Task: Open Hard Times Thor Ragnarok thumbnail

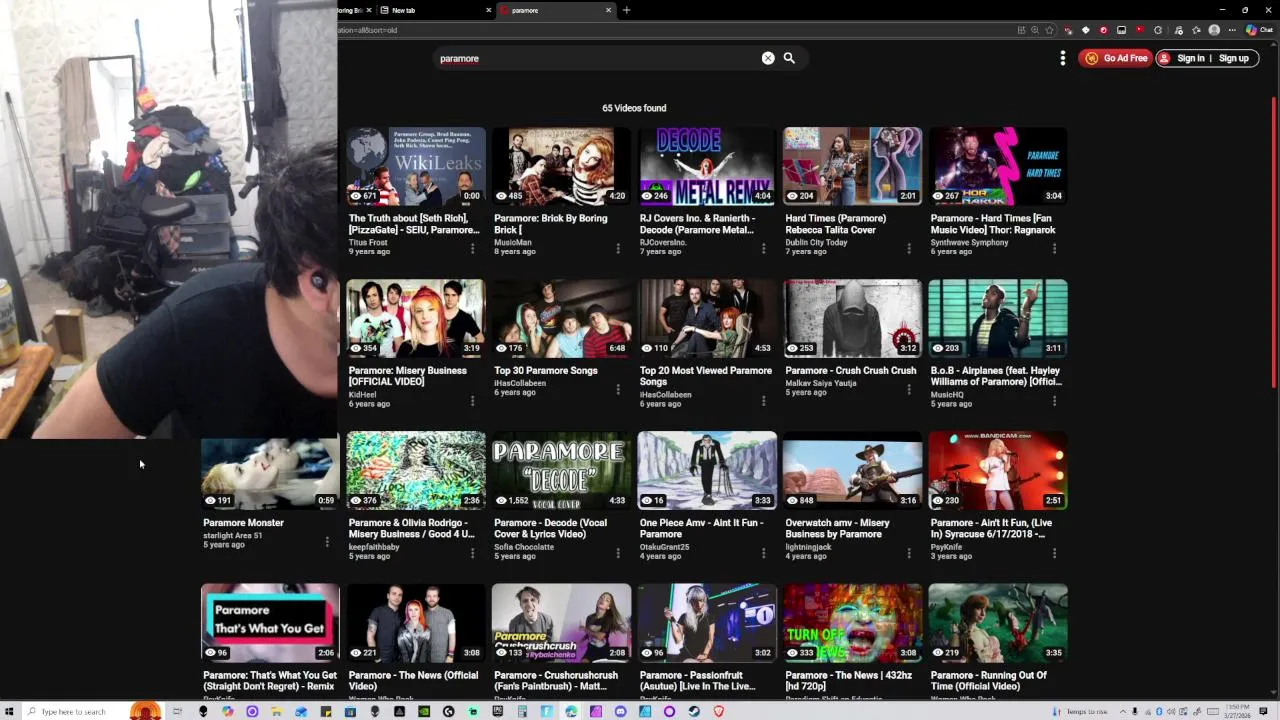Action: [998, 166]
